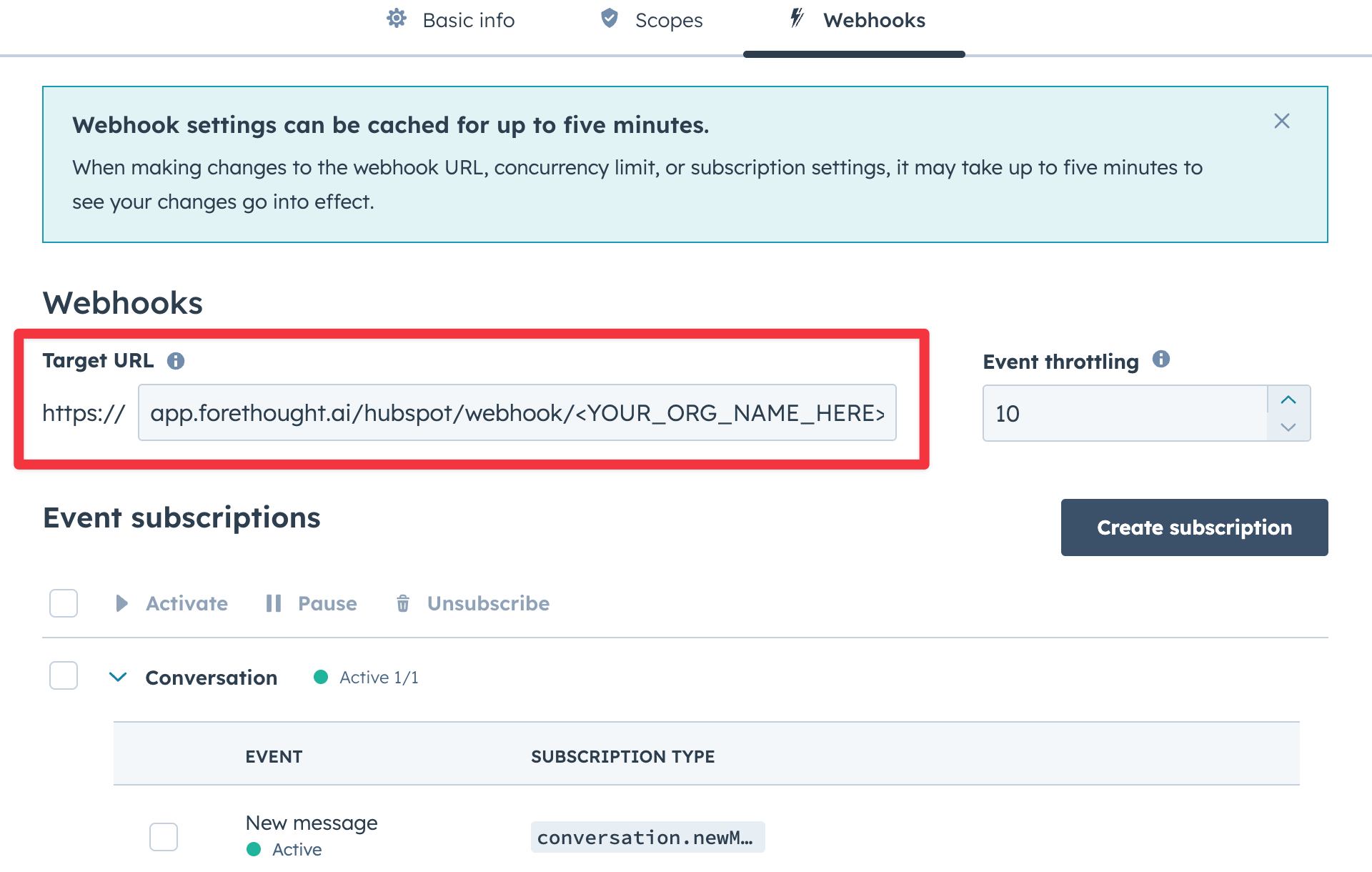Click the Active status under New message
Image resolution: width=1372 pixels, height=872 pixels.
point(297,849)
